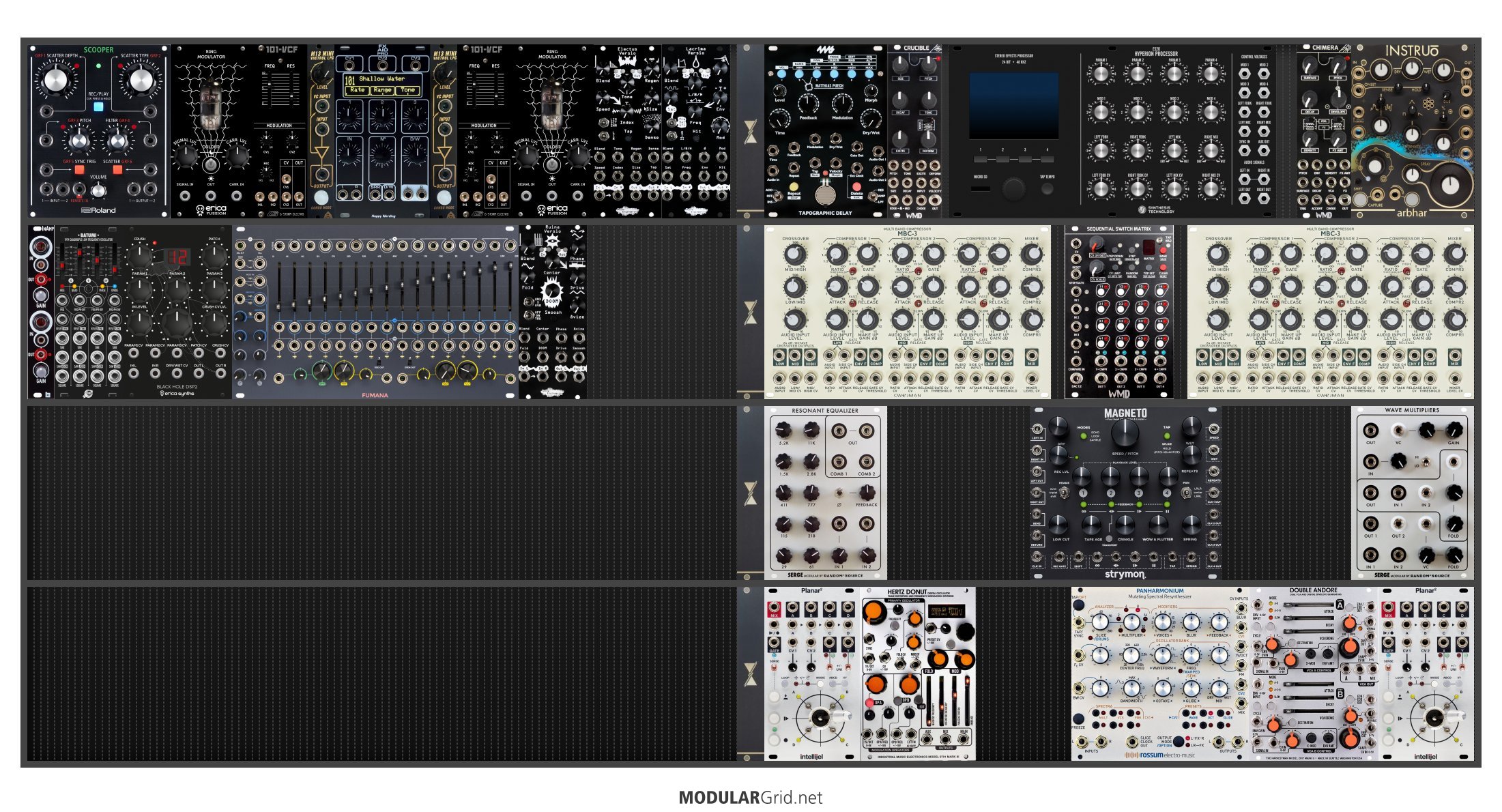This screenshot has width=1502, height=812.
Task: Click the red 12 display on Black Hole DSP2
Action: click(177, 257)
